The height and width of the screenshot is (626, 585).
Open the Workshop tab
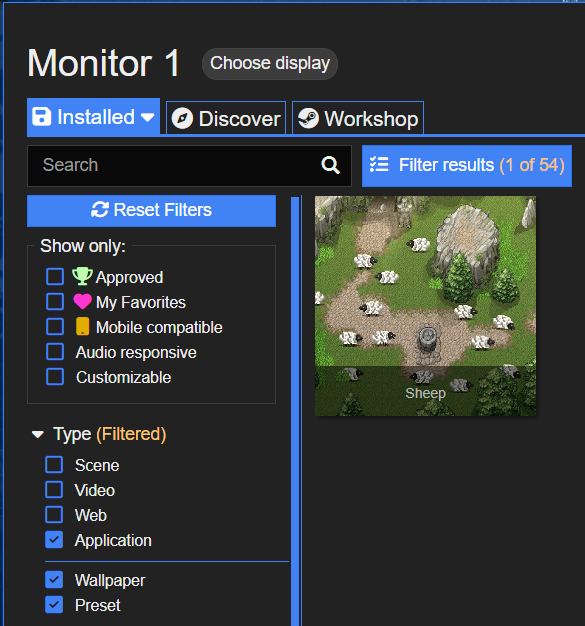click(358, 119)
